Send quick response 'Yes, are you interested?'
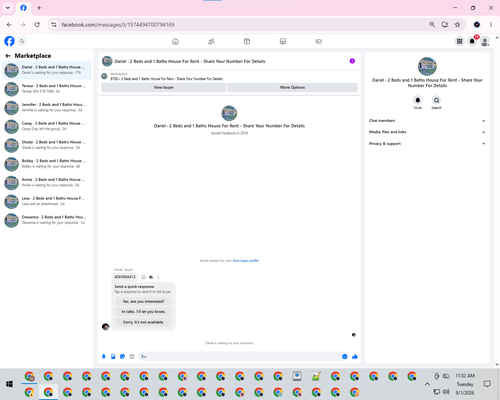 tap(143, 302)
